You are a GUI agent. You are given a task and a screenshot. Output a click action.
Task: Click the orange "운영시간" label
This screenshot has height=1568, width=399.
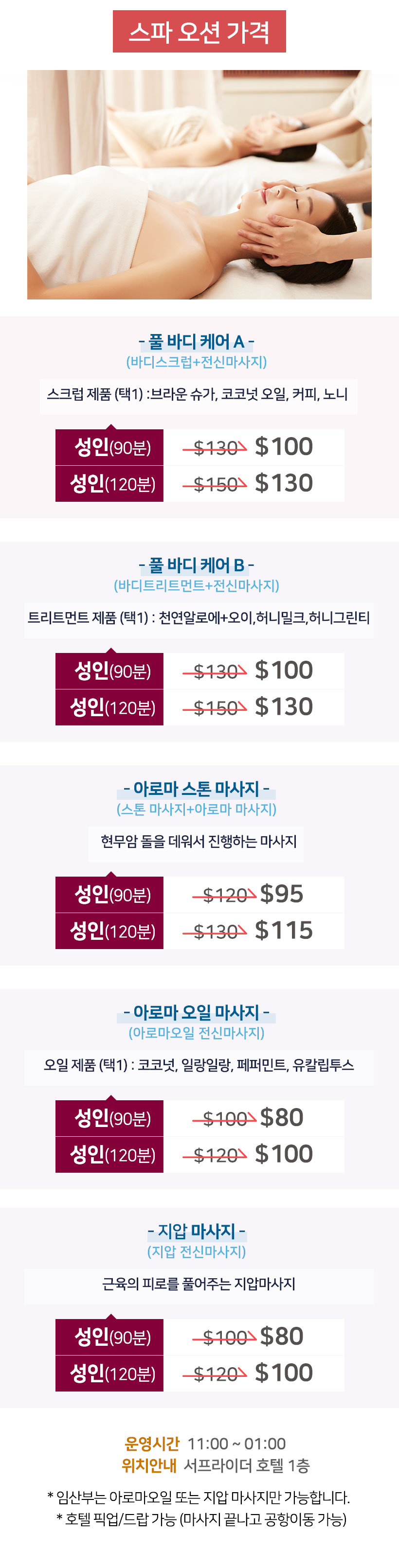(152, 1443)
